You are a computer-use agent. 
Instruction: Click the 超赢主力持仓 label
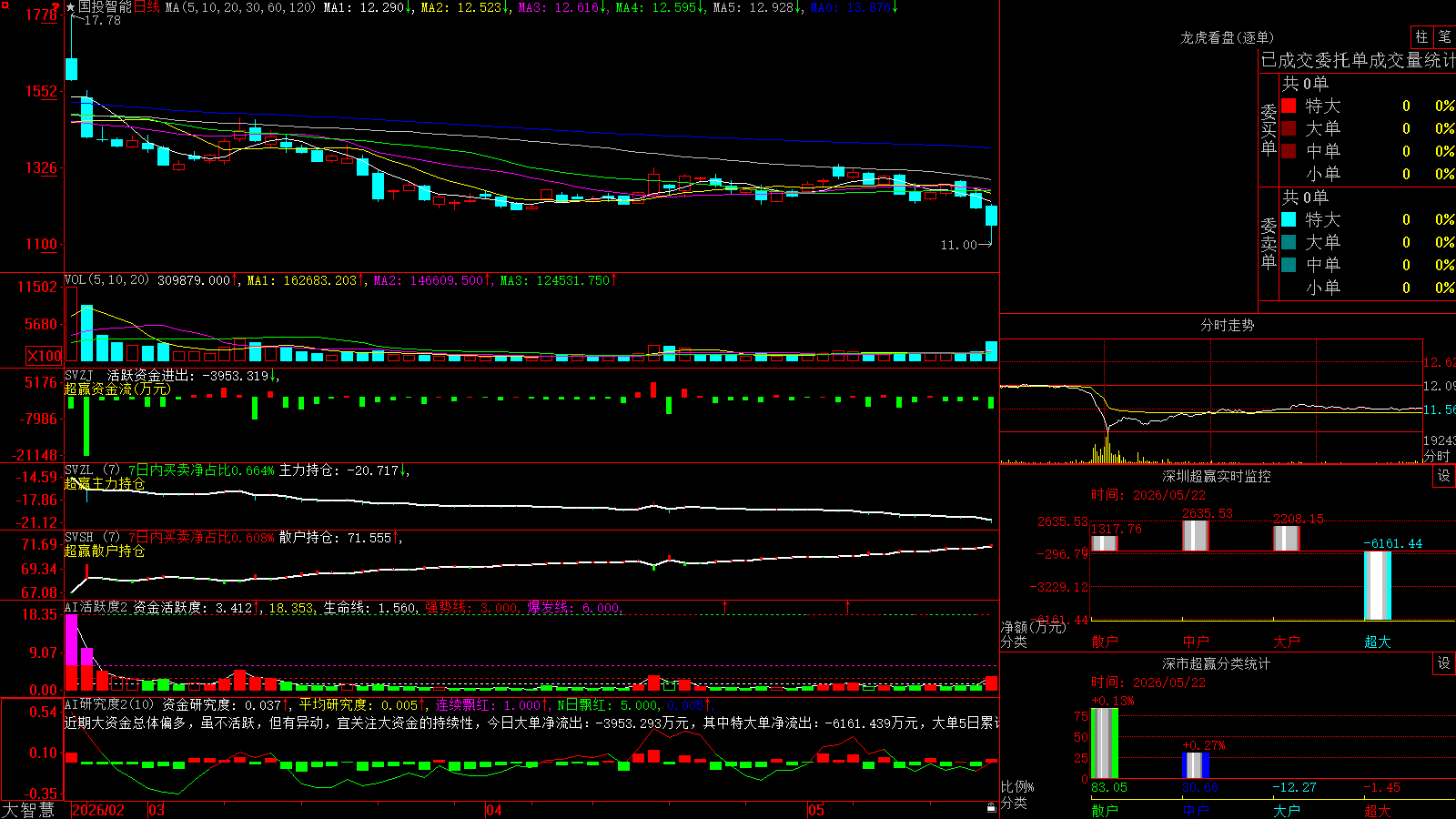click(105, 483)
